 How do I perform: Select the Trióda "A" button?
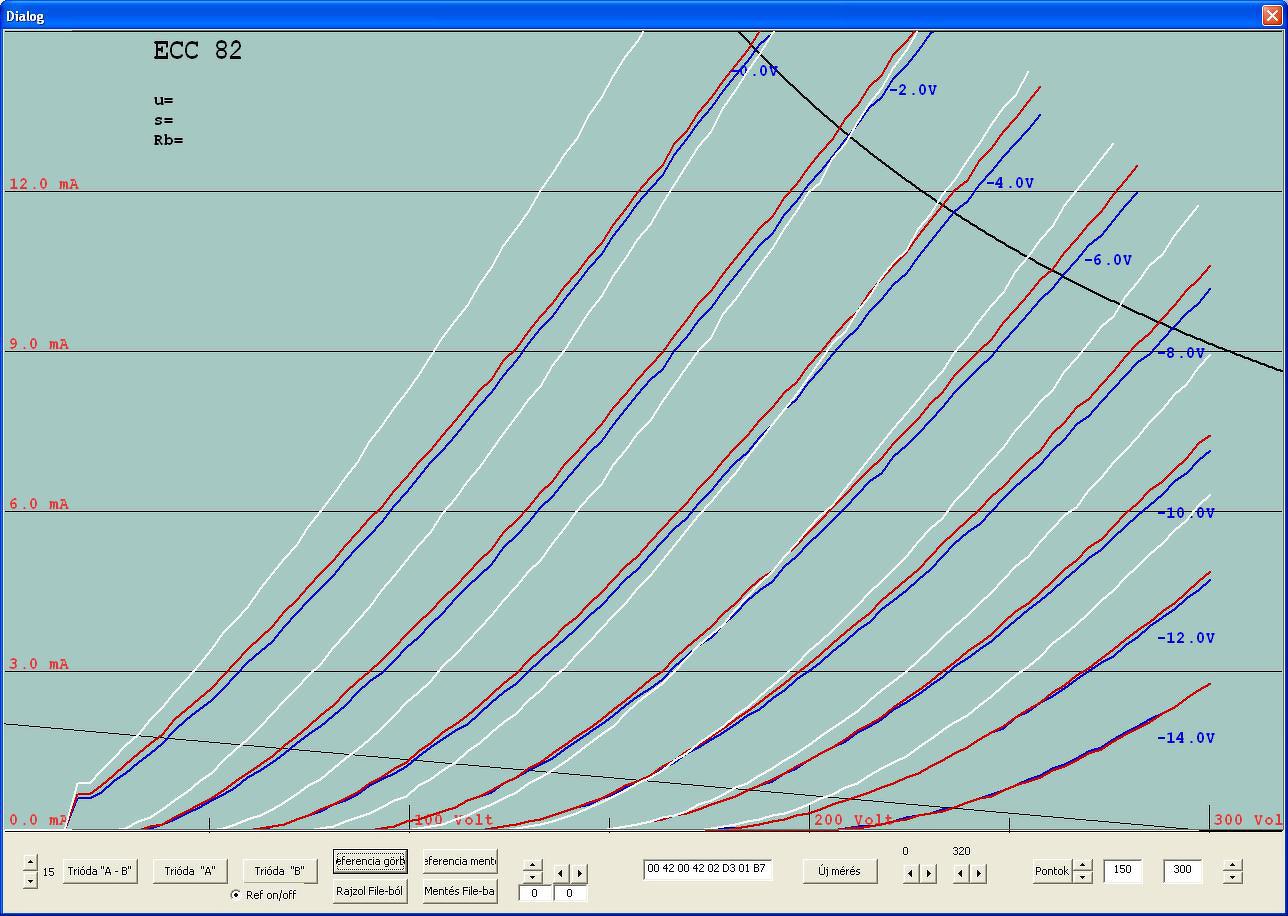[190, 871]
